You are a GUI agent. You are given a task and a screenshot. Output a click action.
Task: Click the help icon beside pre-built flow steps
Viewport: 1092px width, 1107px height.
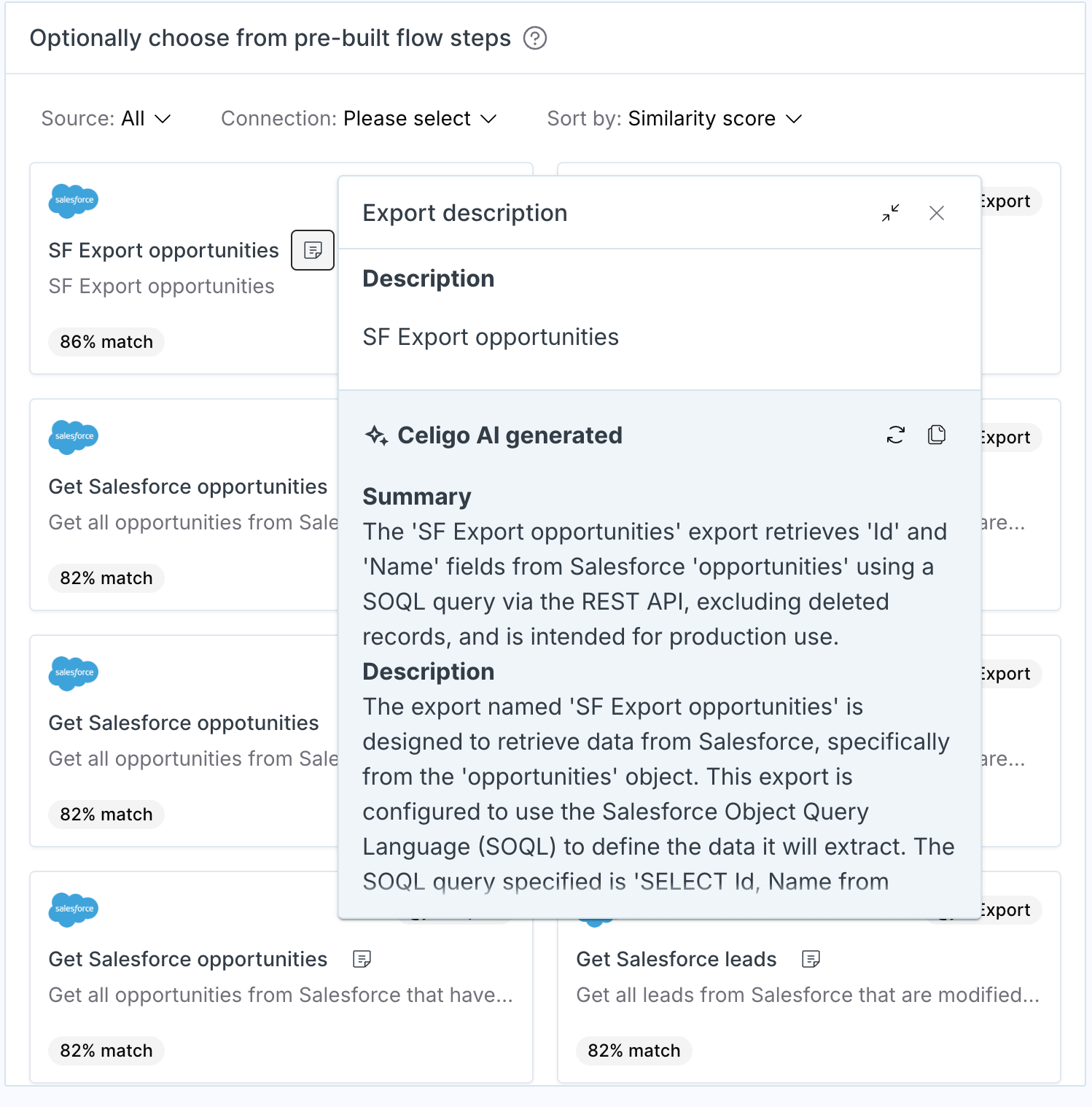[535, 38]
